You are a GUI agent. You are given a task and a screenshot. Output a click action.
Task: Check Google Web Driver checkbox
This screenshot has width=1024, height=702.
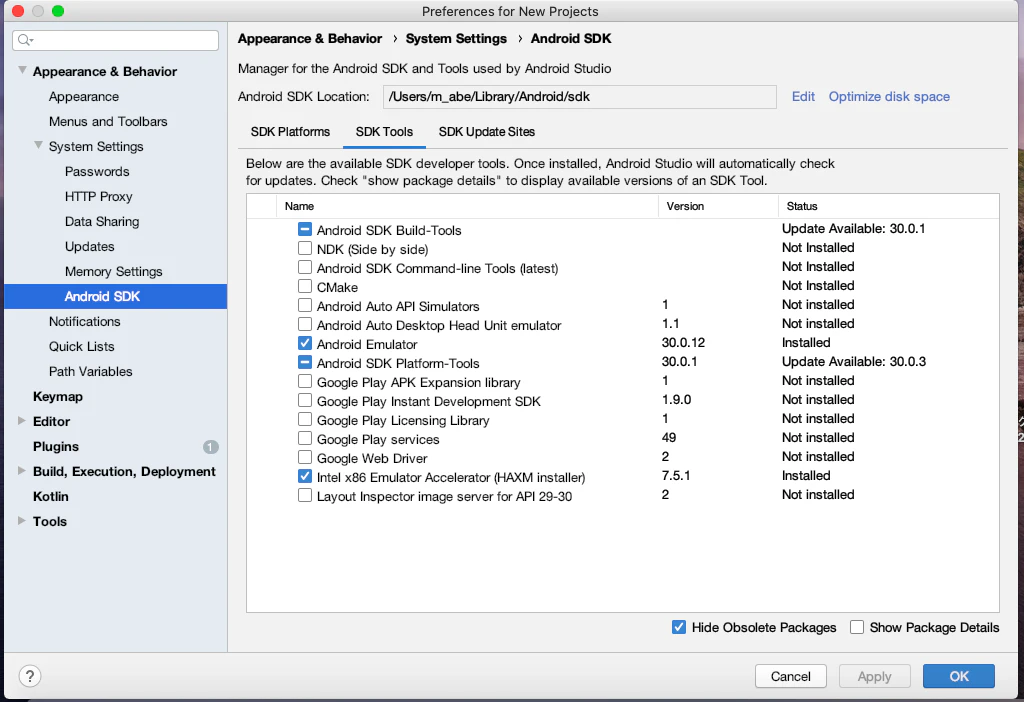pyautogui.click(x=305, y=457)
